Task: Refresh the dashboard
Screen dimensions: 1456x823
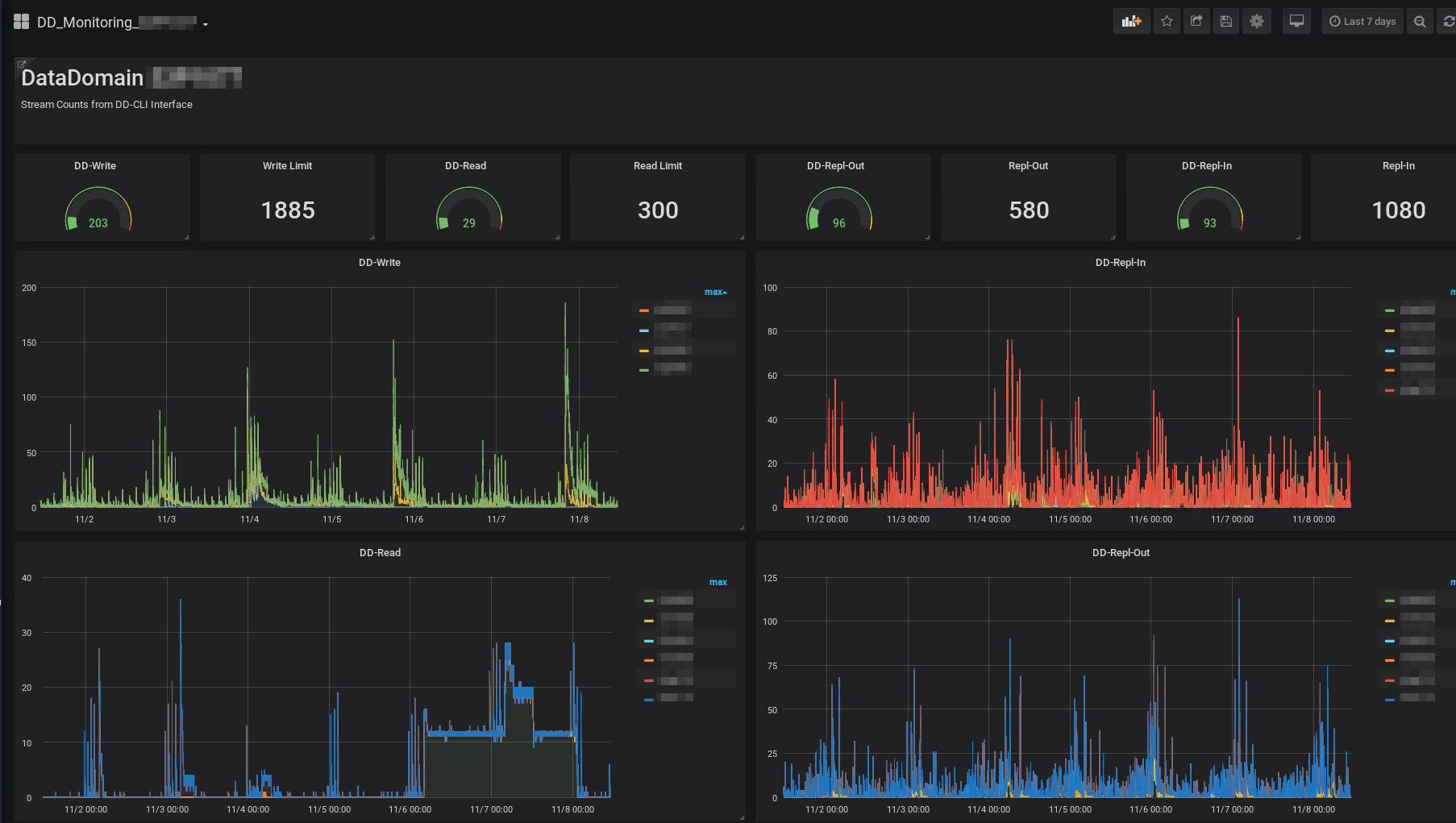Action: (1448, 22)
